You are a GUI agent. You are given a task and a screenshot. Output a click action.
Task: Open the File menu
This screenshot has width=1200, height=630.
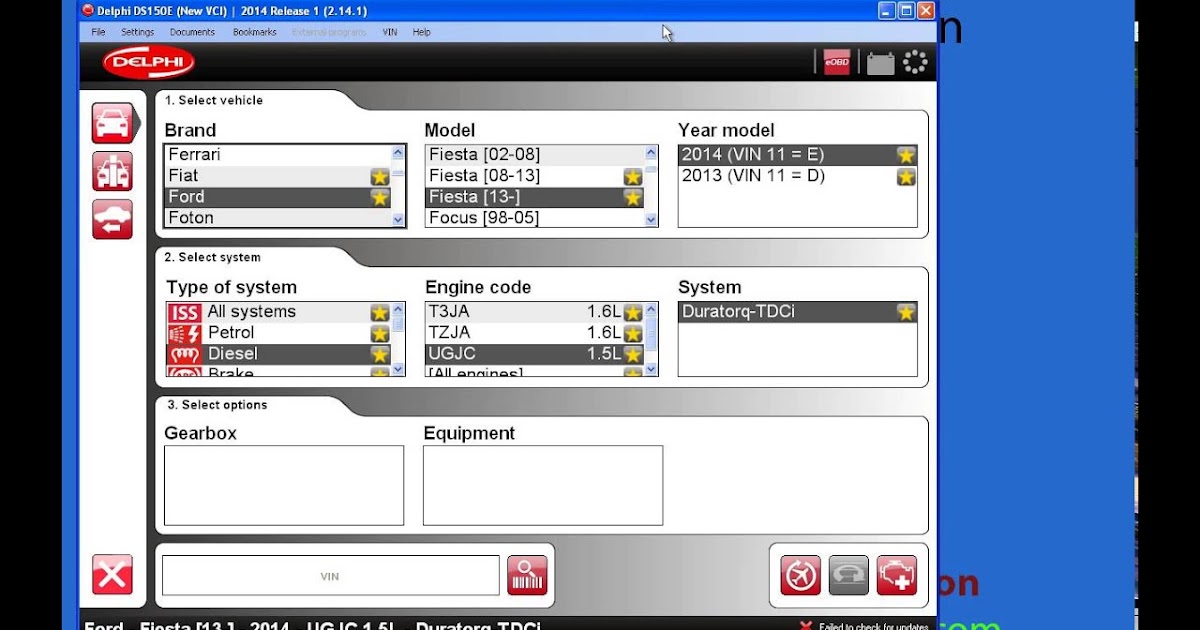tap(98, 32)
